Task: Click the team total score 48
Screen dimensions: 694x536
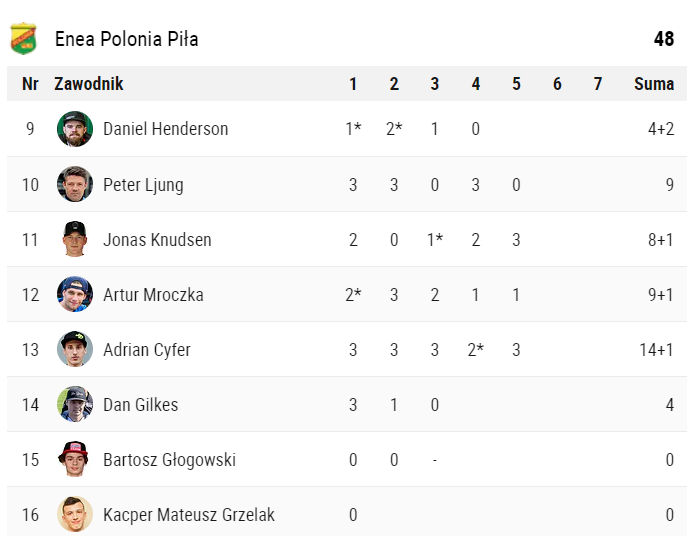Action: (664, 39)
